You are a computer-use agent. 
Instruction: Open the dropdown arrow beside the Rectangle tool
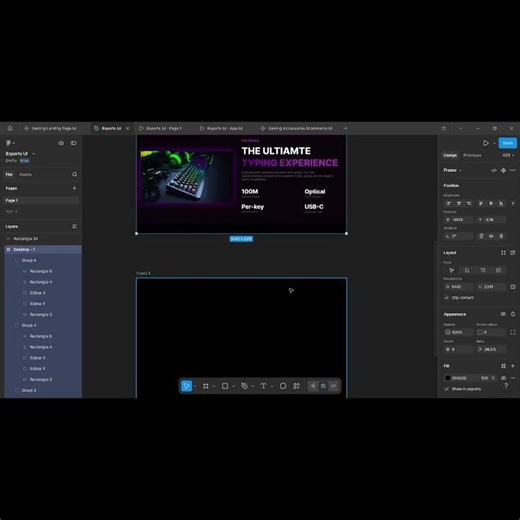(x=233, y=386)
